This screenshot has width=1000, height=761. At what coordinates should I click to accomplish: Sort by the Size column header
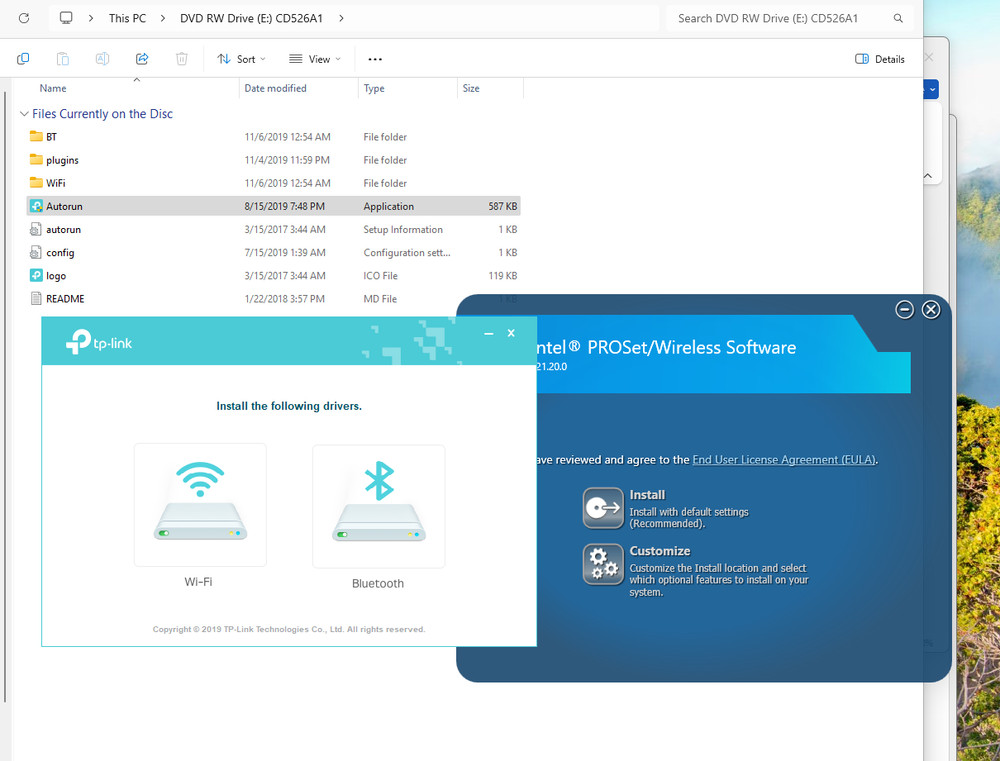471,88
